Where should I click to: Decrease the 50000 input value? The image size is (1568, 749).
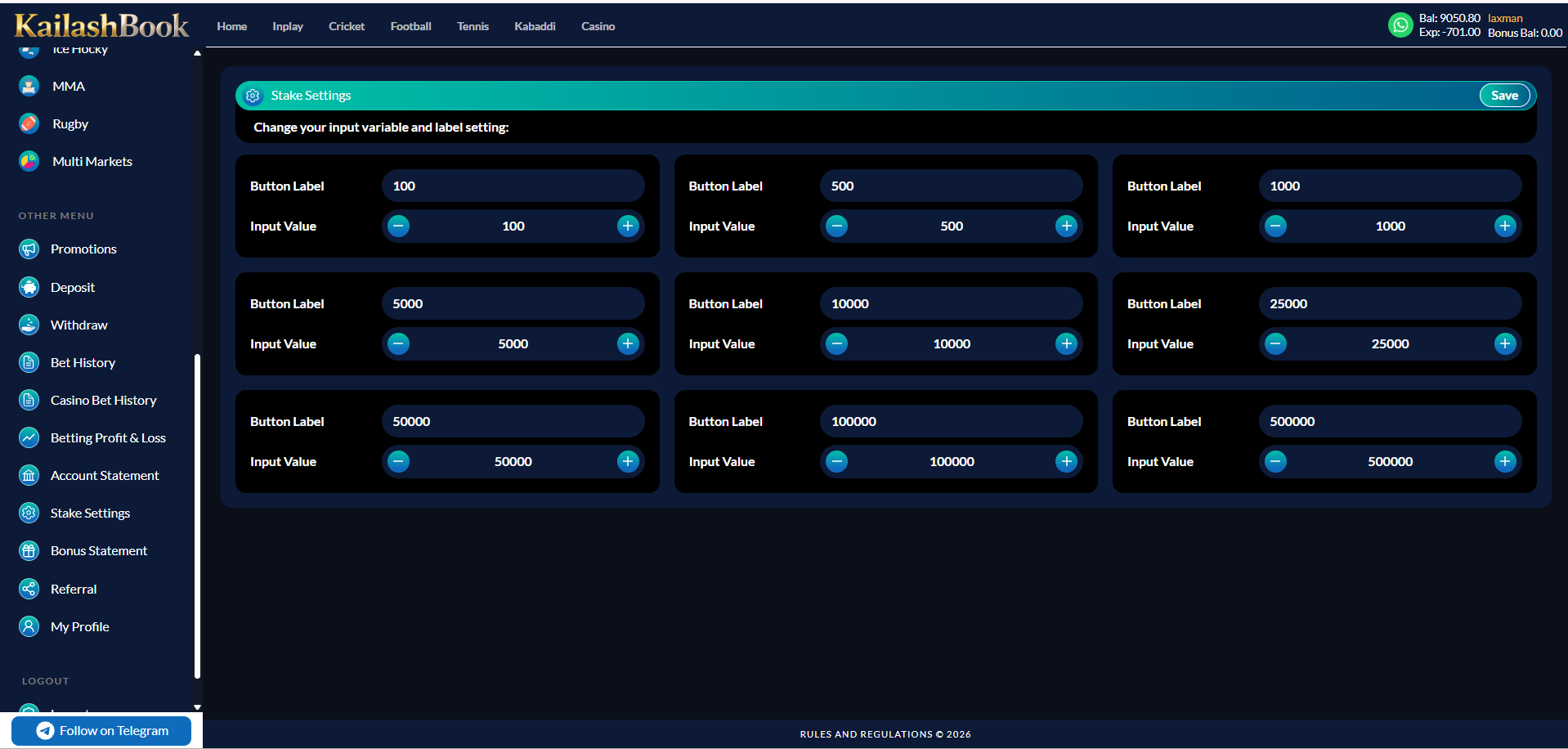[x=398, y=461]
